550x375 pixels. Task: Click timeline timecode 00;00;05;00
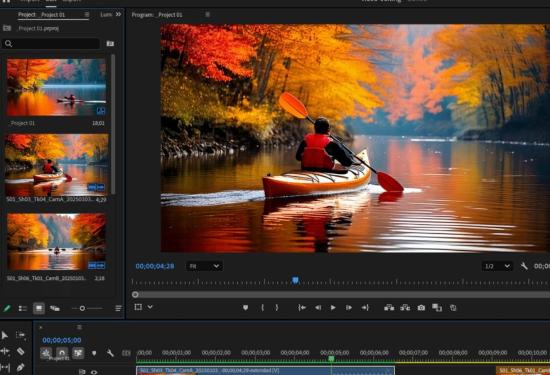point(62,340)
